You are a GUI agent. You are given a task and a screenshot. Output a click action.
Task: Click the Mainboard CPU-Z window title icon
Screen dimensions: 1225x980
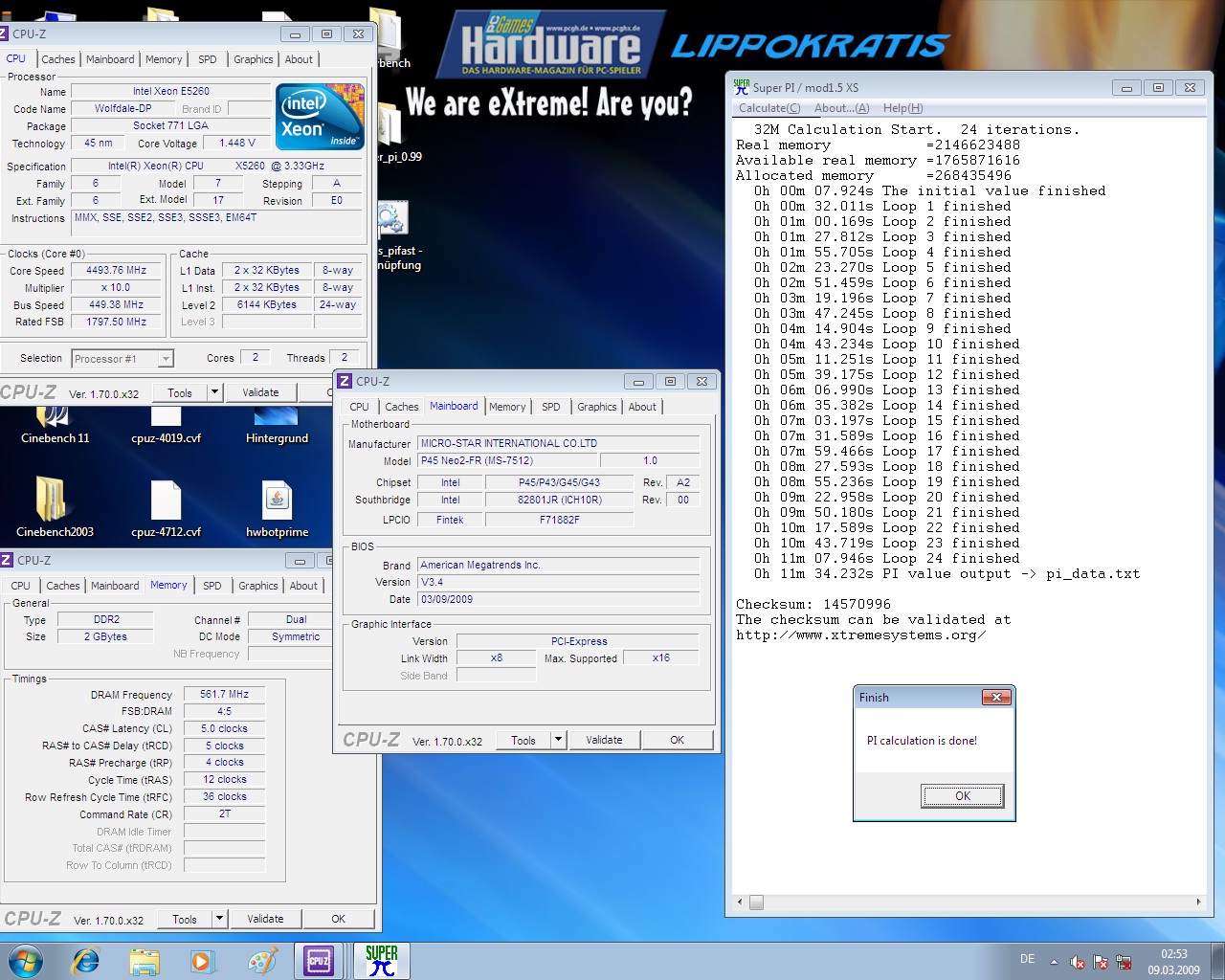345,381
